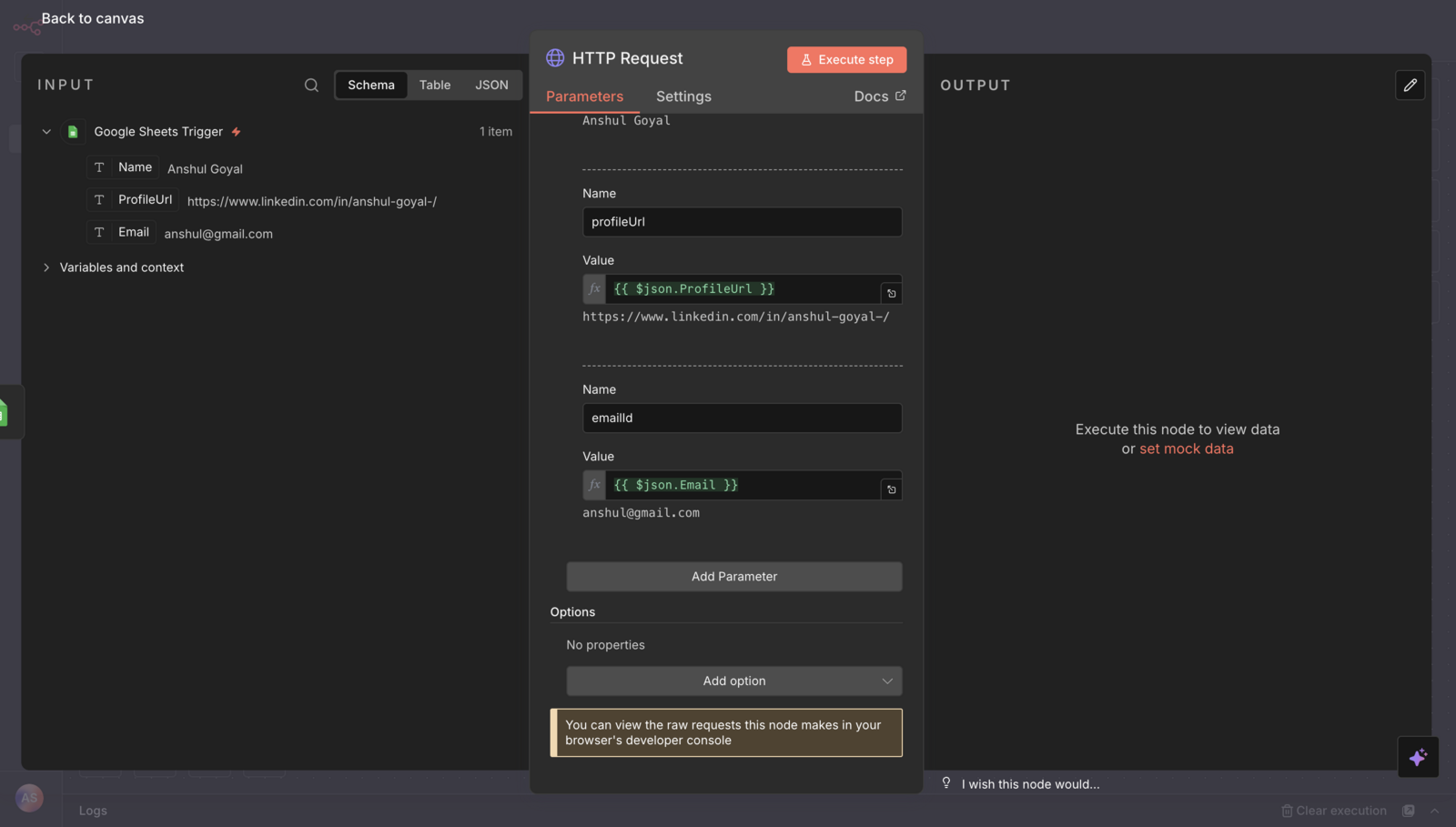Switch input view to Schema
1456x827 pixels.
pos(371,85)
